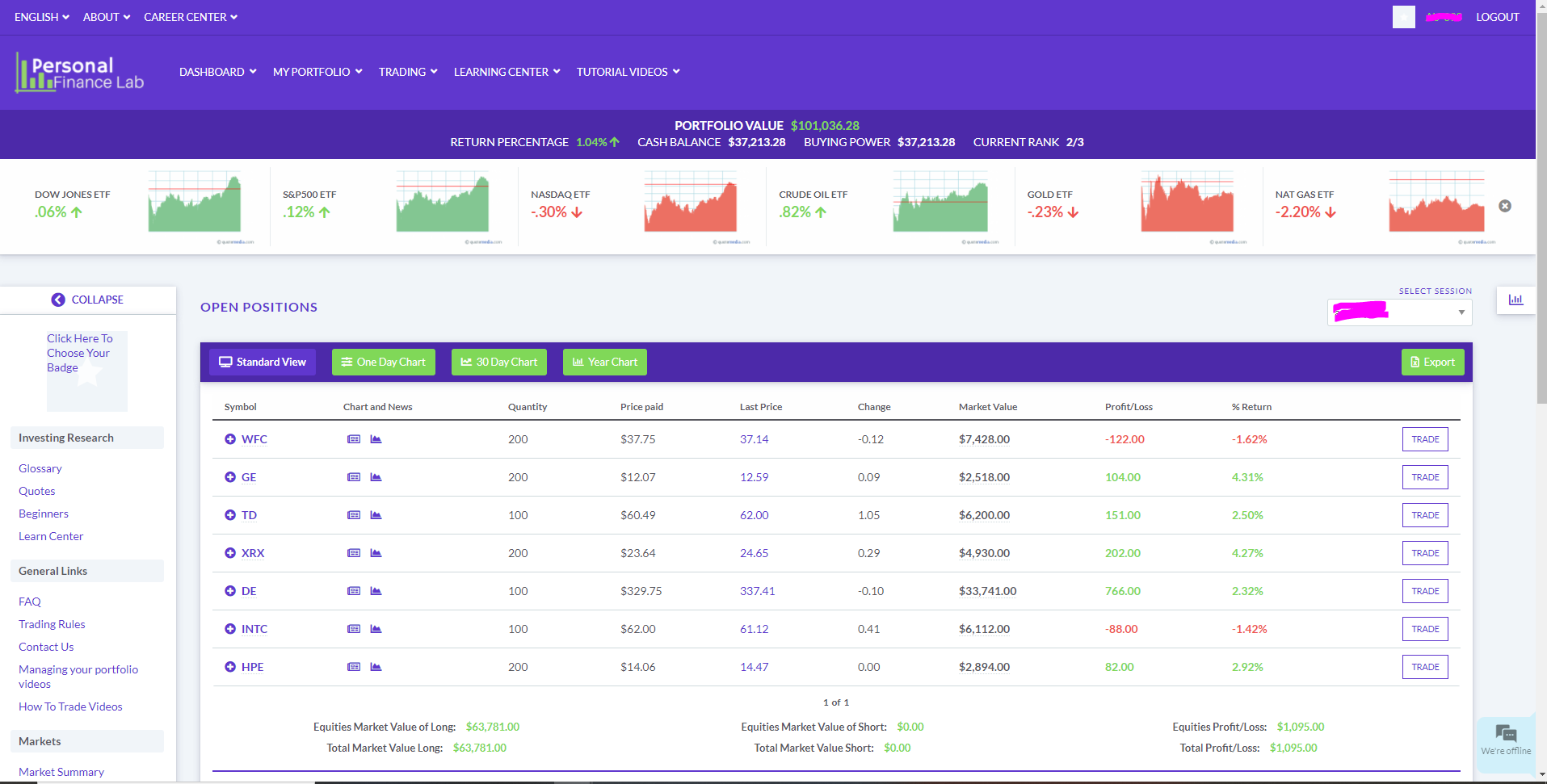Viewport: 1547px width, 784px height.
Task: Open the Glossary link in the sidebar
Action: tap(40, 468)
